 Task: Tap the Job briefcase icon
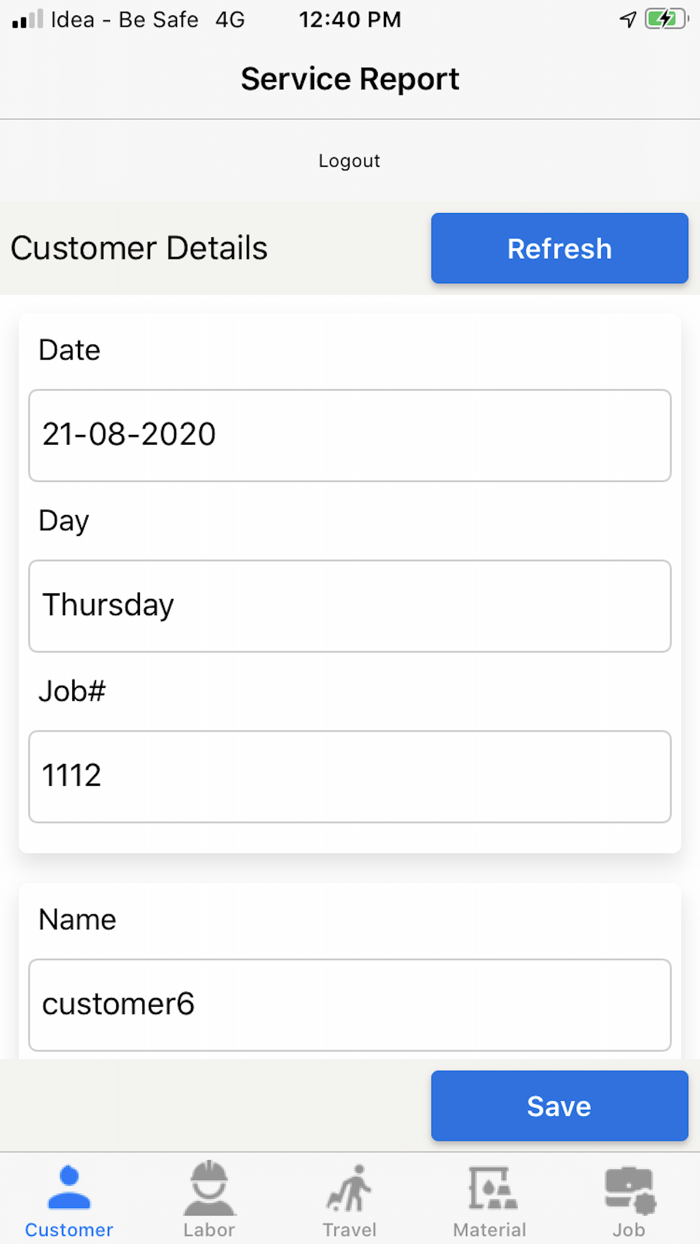point(629,1188)
